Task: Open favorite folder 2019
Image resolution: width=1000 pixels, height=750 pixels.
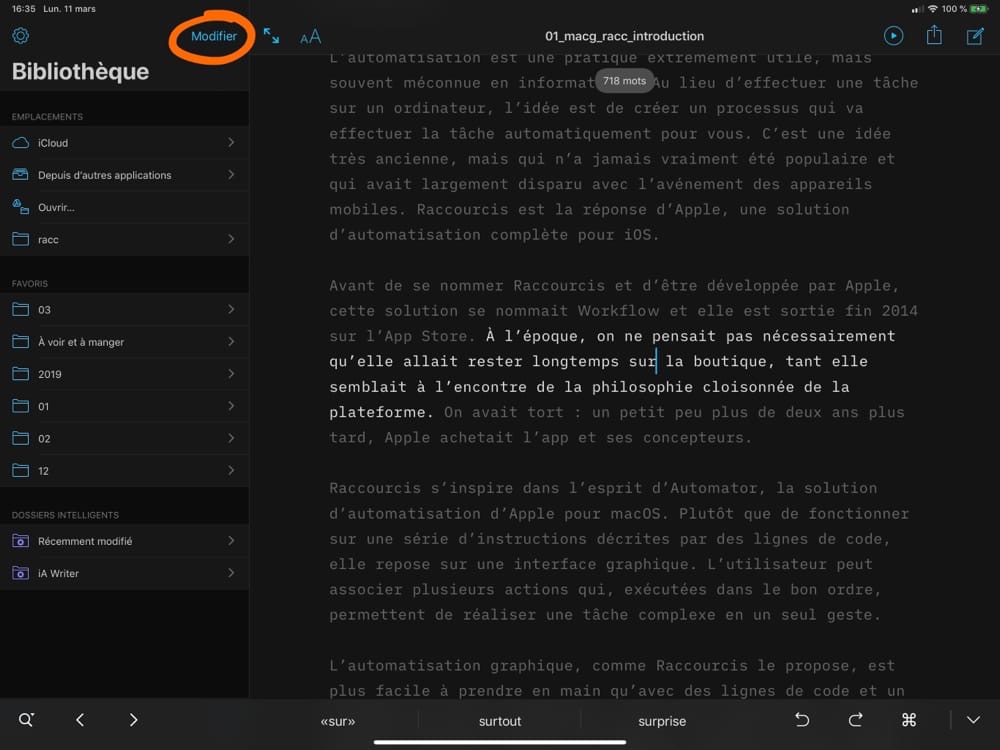Action: pos(124,374)
